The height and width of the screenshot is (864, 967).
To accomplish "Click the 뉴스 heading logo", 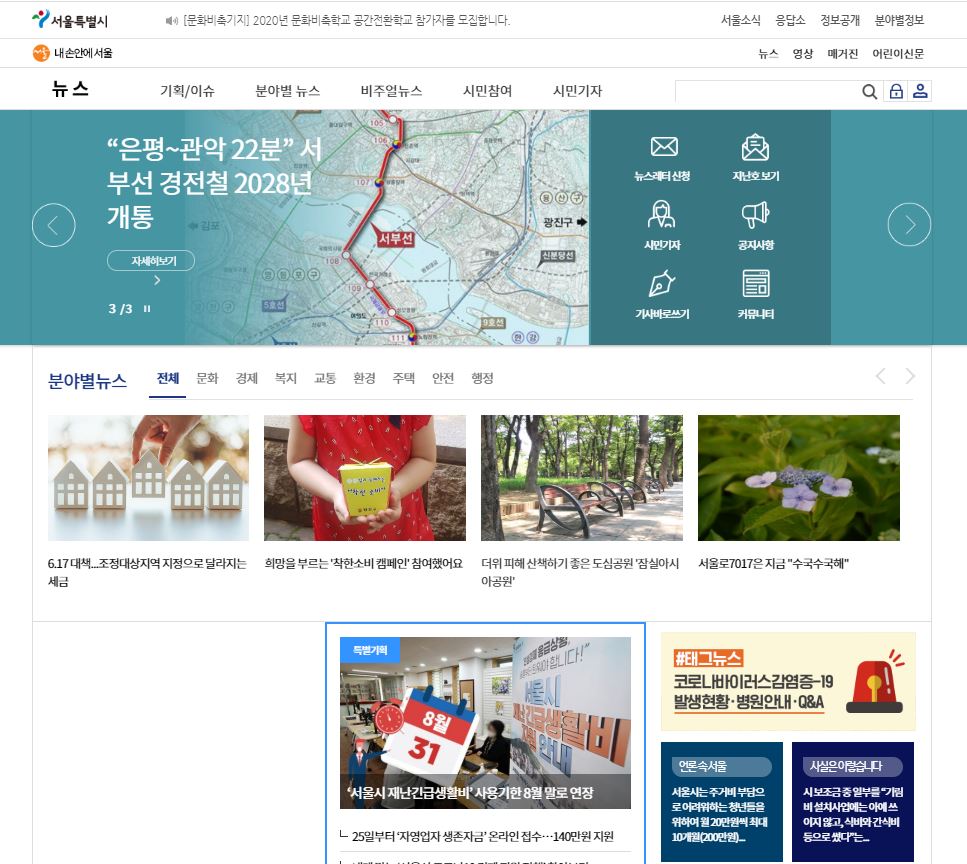I will pyautogui.click(x=70, y=89).
